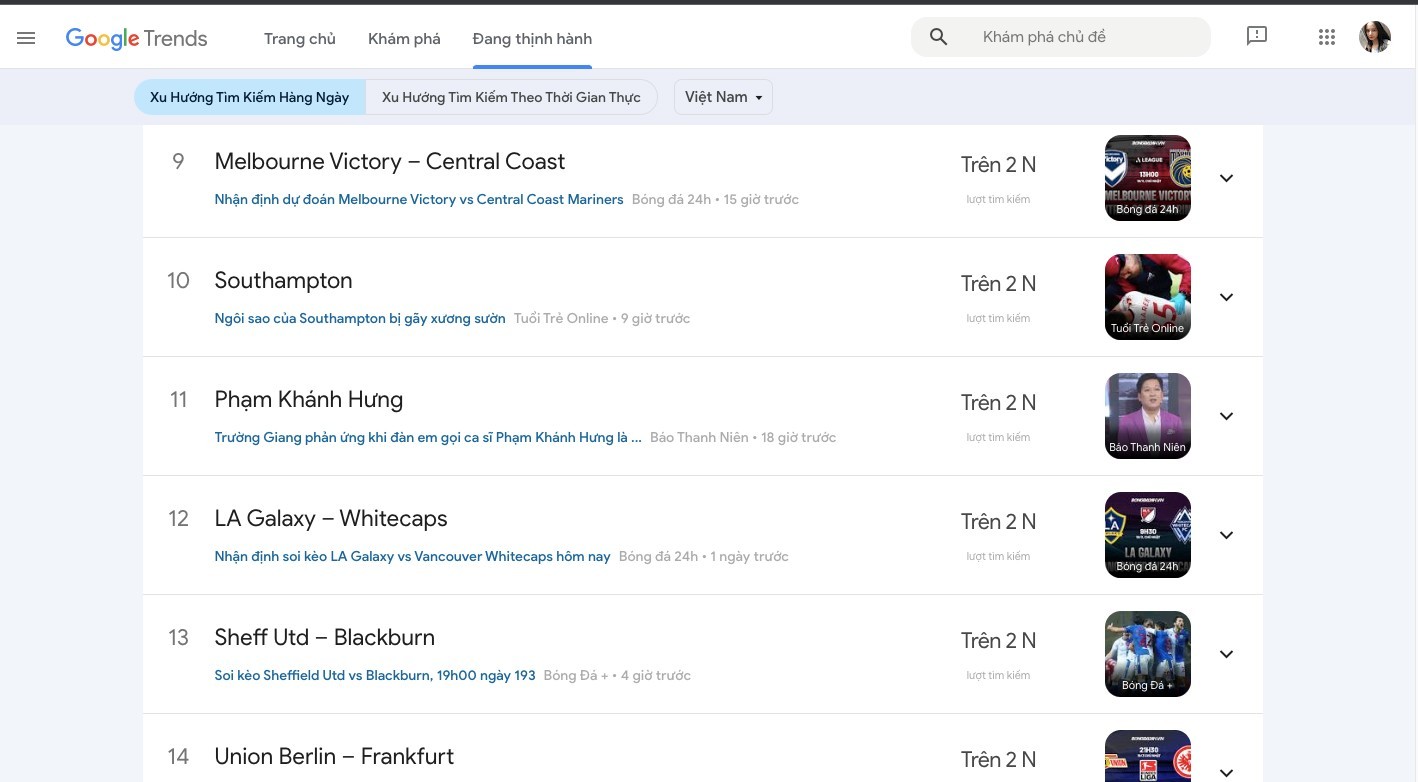This screenshot has height=782, width=1418.
Task: Click the Southampton Tuổi Trẻ Online thumbnail
Action: [x=1147, y=297]
